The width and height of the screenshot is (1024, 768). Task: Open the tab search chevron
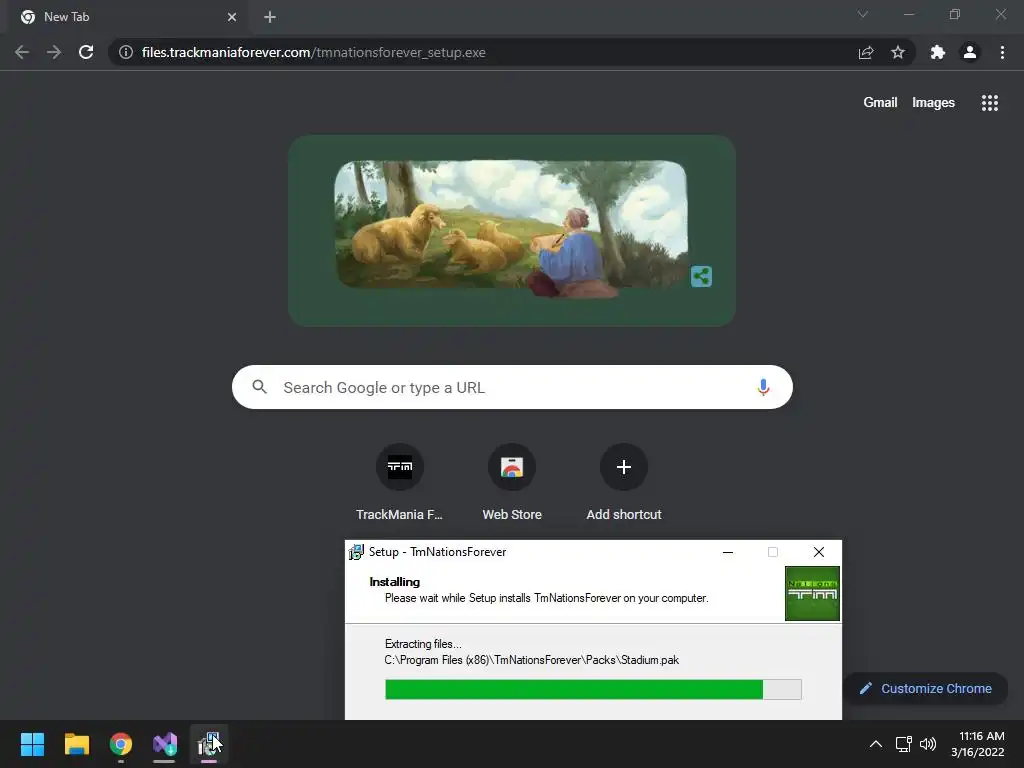863,14
